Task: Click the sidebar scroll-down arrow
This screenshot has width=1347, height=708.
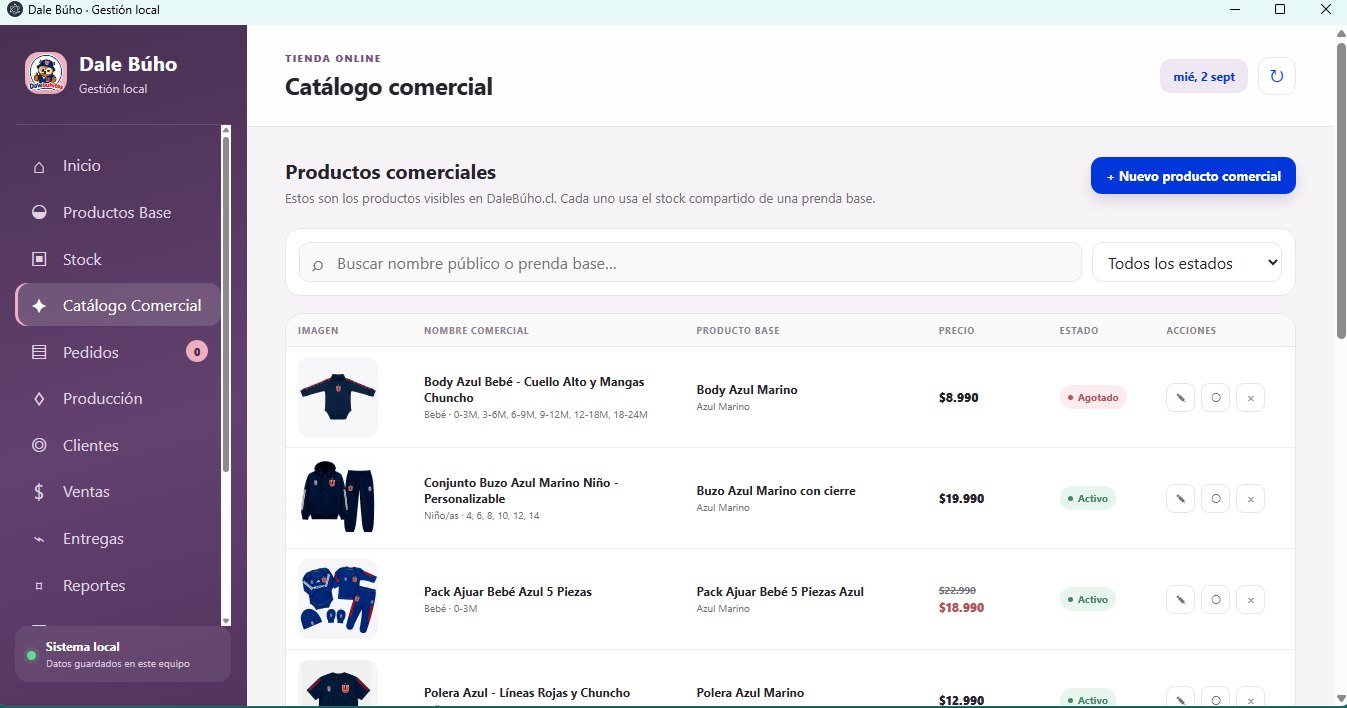Action: click(226, 620)
